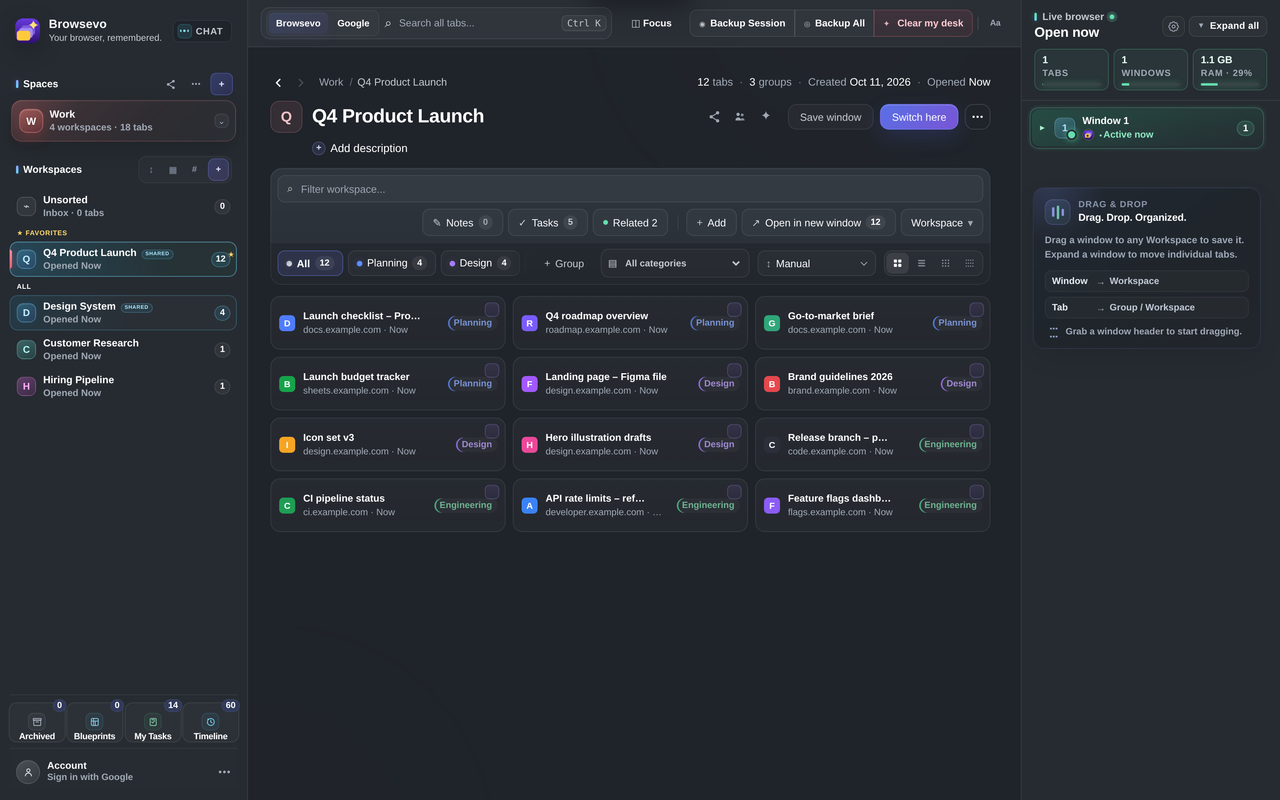Select the Brand guidelines 2026 checkbox
The image size is (1280, 800).
[x=977, y=371]
